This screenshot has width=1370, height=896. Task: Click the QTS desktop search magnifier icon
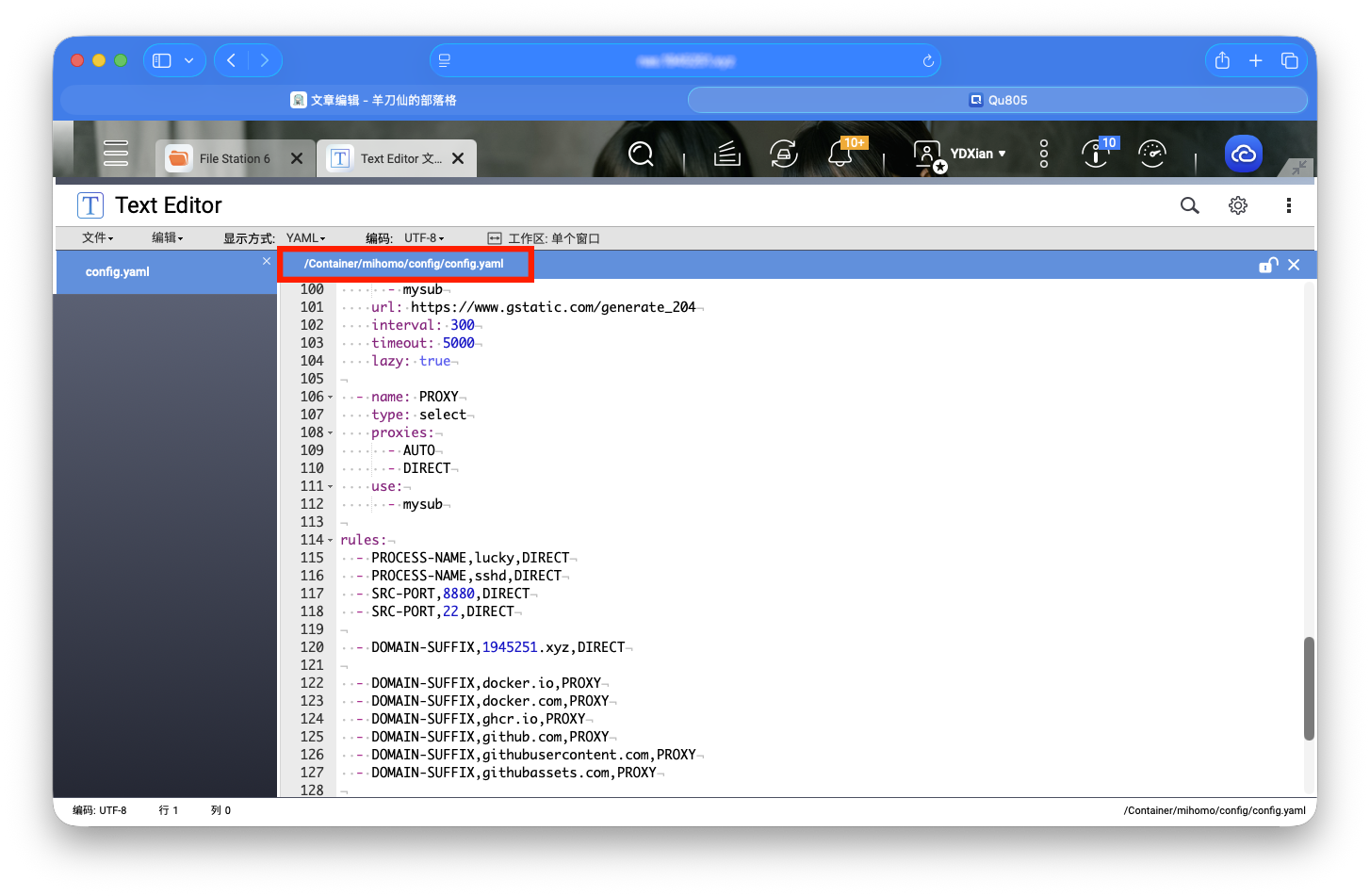pos(641,154)
